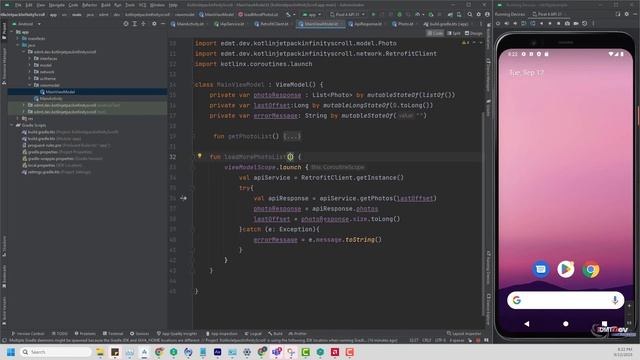Click the Collapse All icon in Project panel
Viewport: 640px width, 360px height.
tap(143, 24)
